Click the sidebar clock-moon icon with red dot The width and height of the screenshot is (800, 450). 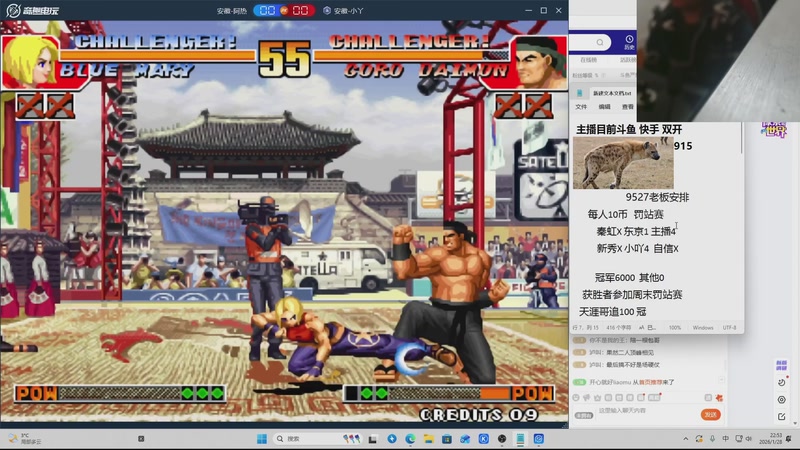[781, 382]
